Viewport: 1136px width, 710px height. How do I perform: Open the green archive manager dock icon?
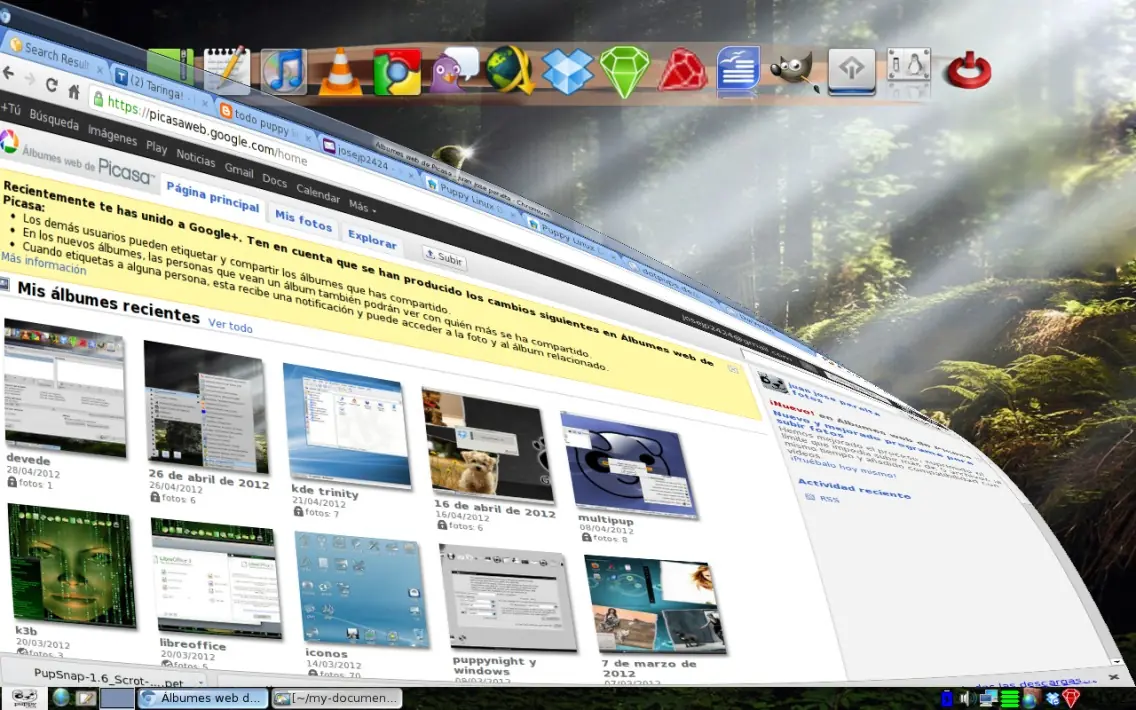tap(170, 66)
